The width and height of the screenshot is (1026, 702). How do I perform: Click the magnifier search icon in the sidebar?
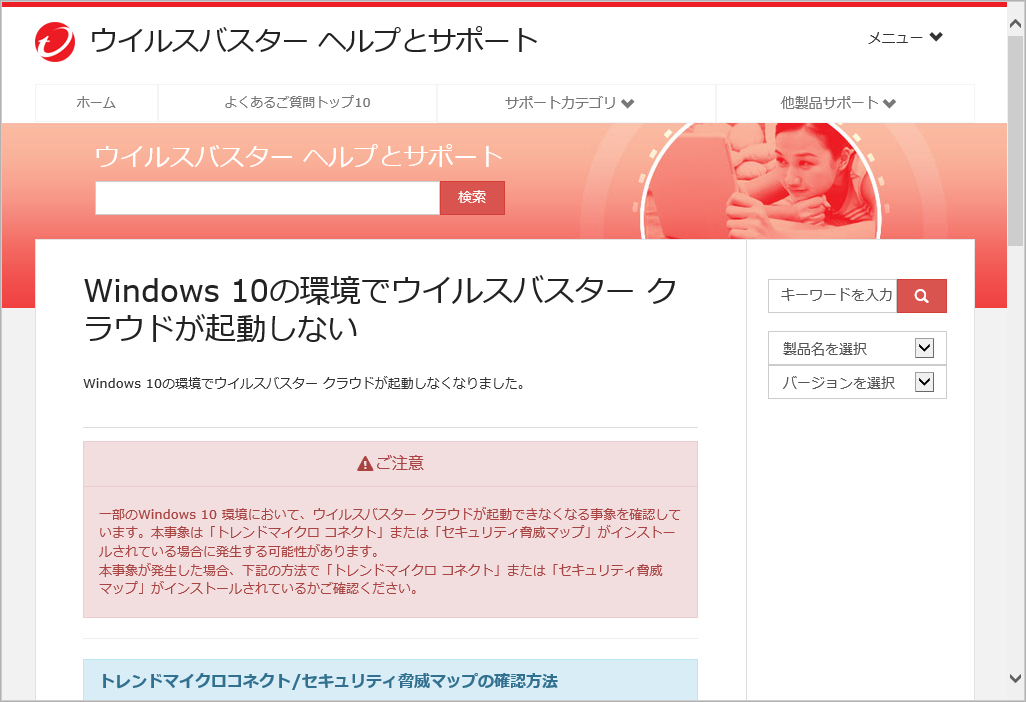pos(921,296)
